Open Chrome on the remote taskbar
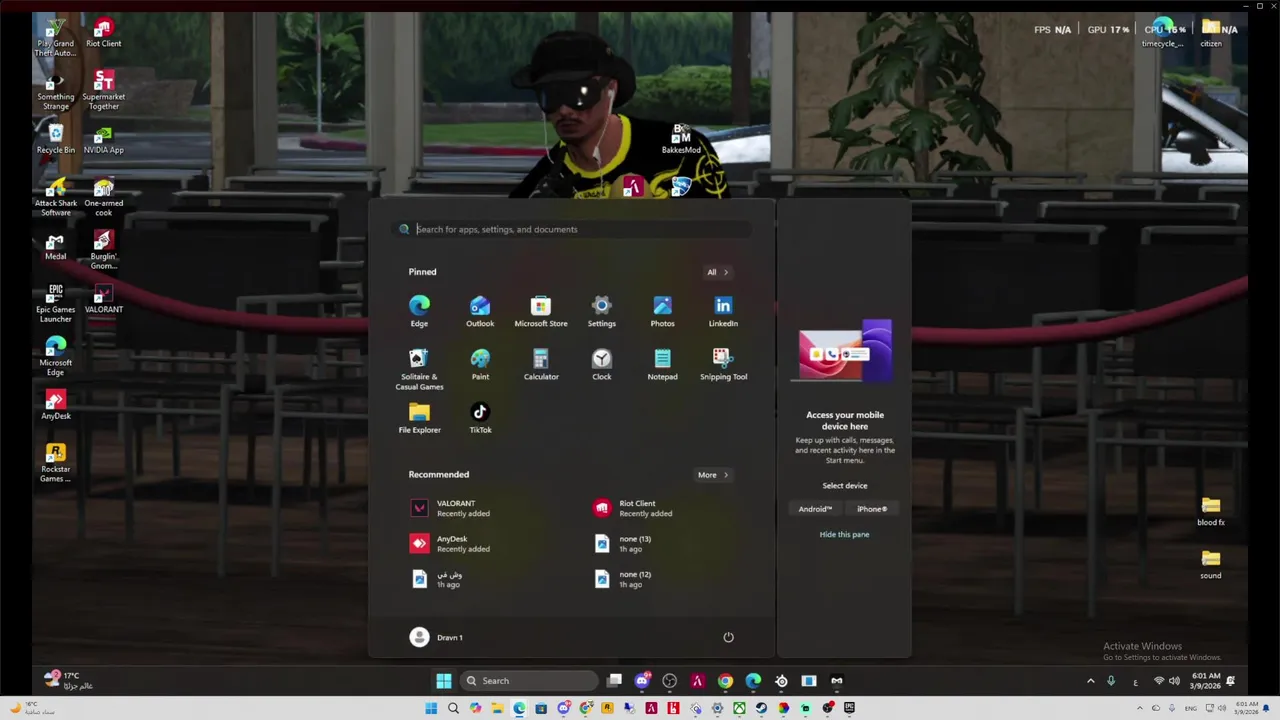This screenshot has height=720, width=1280. point(725,681)
